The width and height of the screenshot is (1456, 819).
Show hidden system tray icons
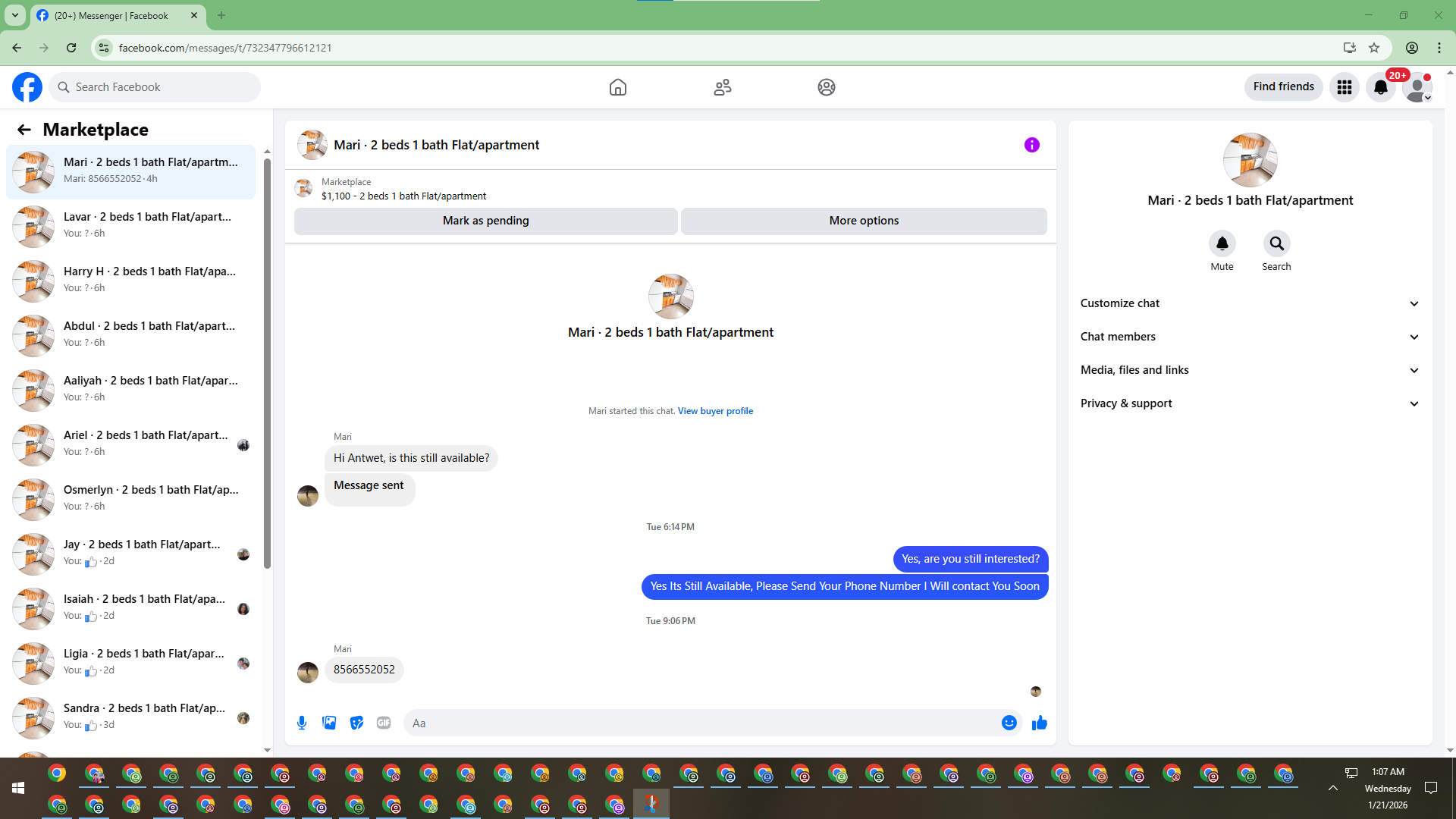[1332, 789]
